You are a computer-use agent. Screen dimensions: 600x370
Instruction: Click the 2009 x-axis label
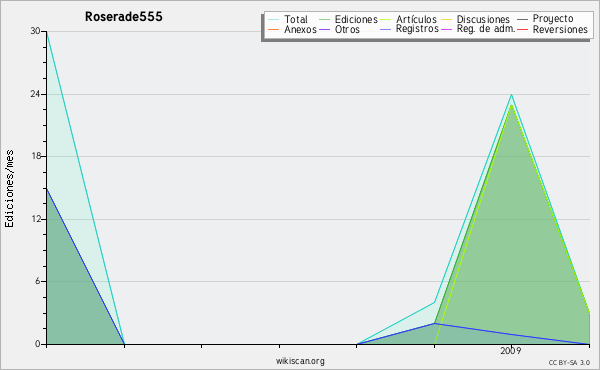[511, 350]
